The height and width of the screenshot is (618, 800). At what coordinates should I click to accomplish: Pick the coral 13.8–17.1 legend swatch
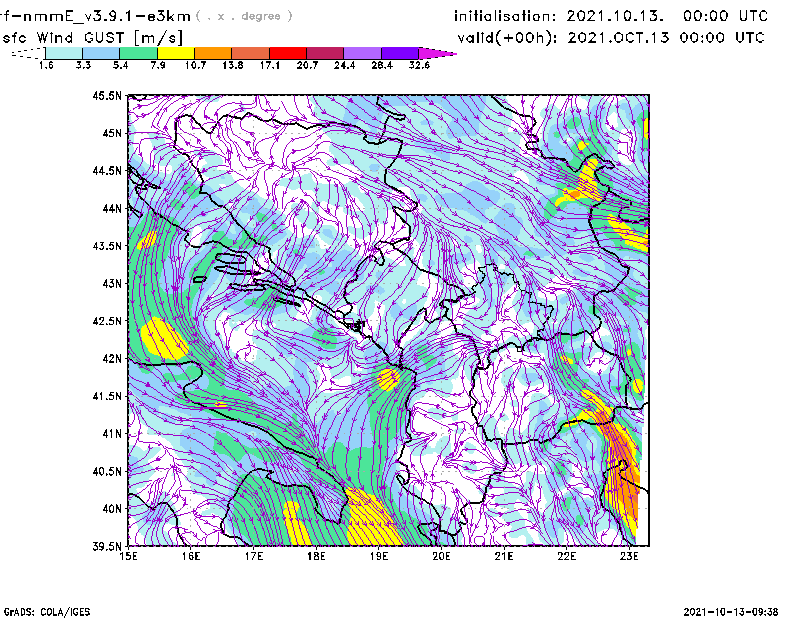251,53
